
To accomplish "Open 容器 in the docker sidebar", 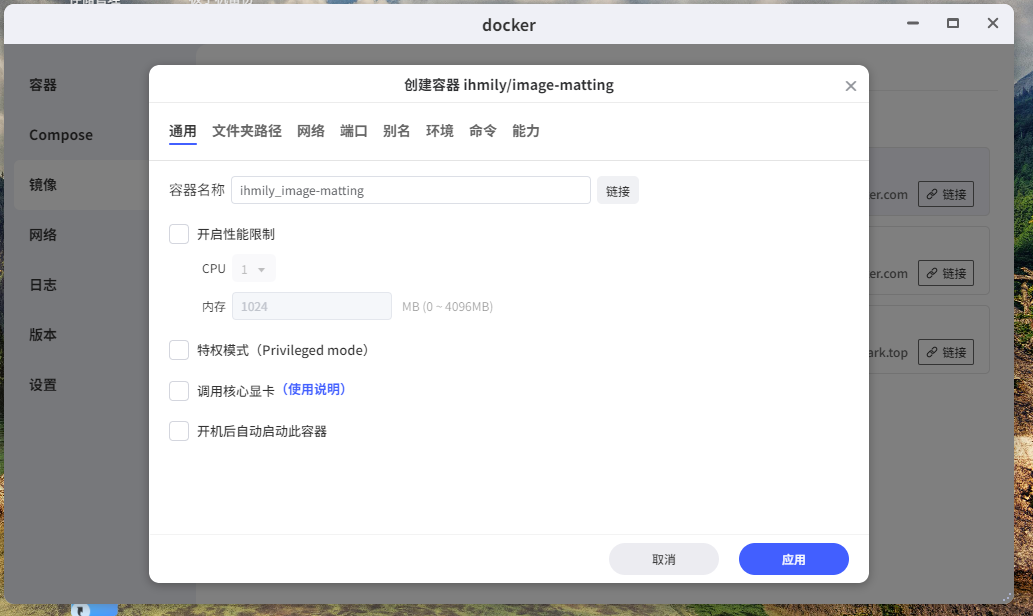I will (x=43, y=85).
